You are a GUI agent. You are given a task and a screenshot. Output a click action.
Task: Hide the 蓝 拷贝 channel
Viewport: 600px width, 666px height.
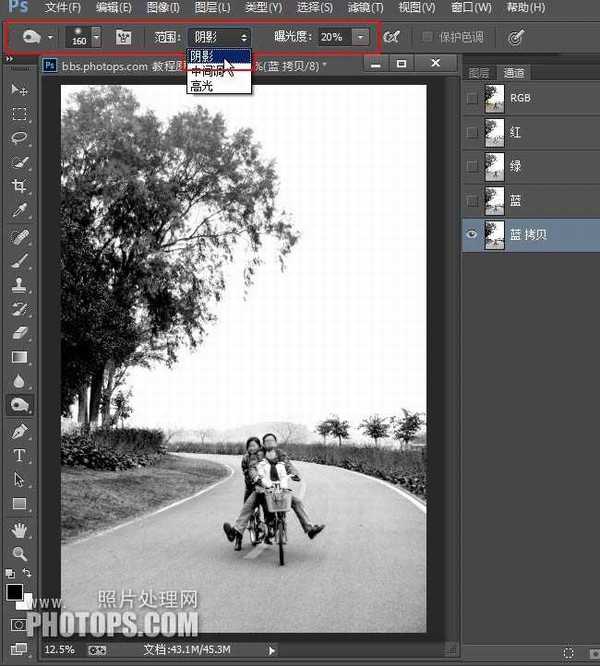click(x=472, y=234)
